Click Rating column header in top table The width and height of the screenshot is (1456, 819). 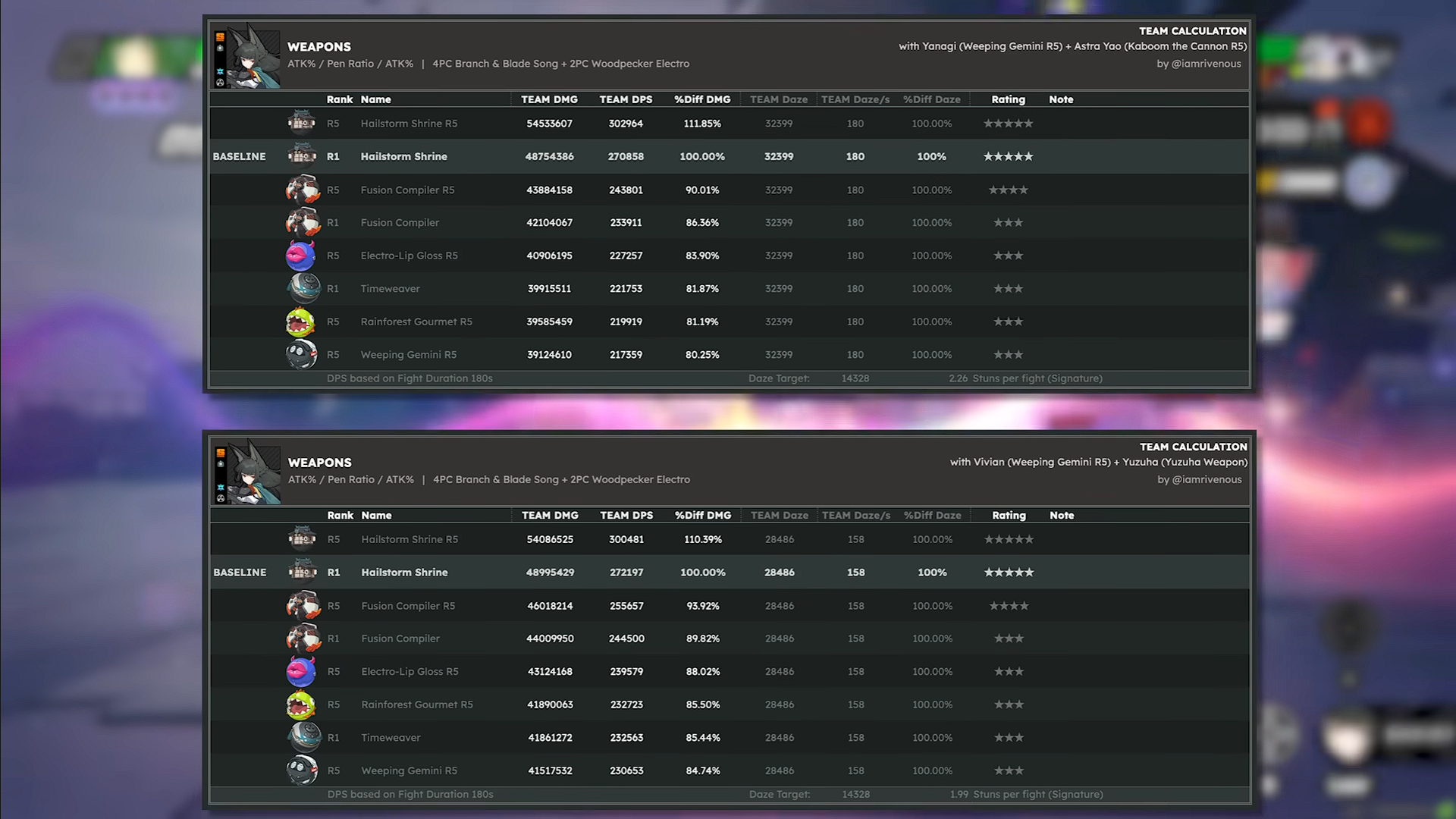point(1008,99)
